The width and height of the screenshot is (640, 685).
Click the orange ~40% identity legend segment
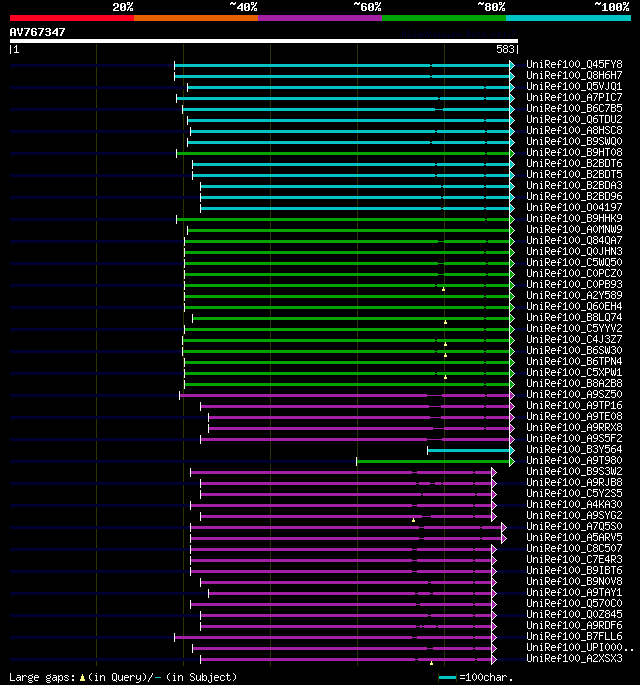(196, 18)
